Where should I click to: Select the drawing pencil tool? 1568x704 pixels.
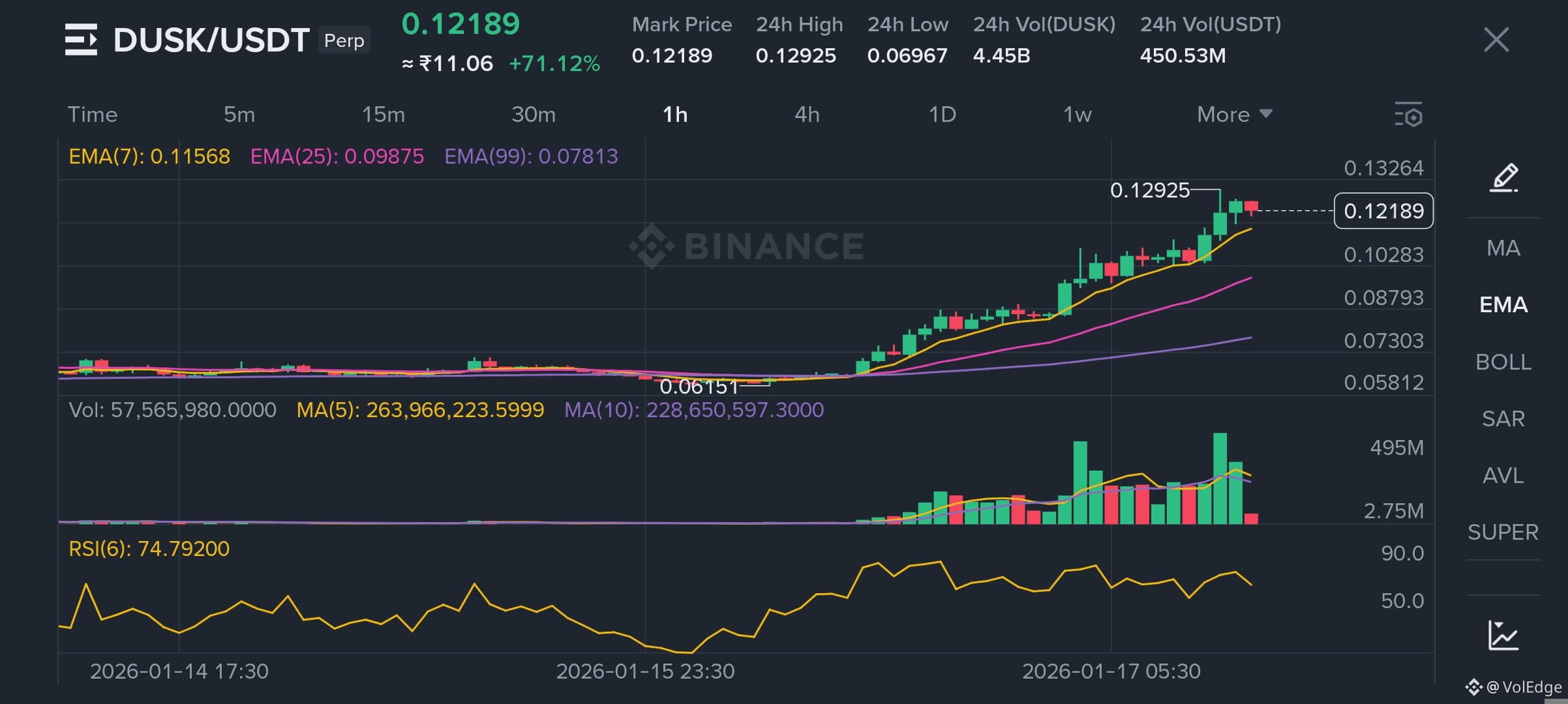1503,178
